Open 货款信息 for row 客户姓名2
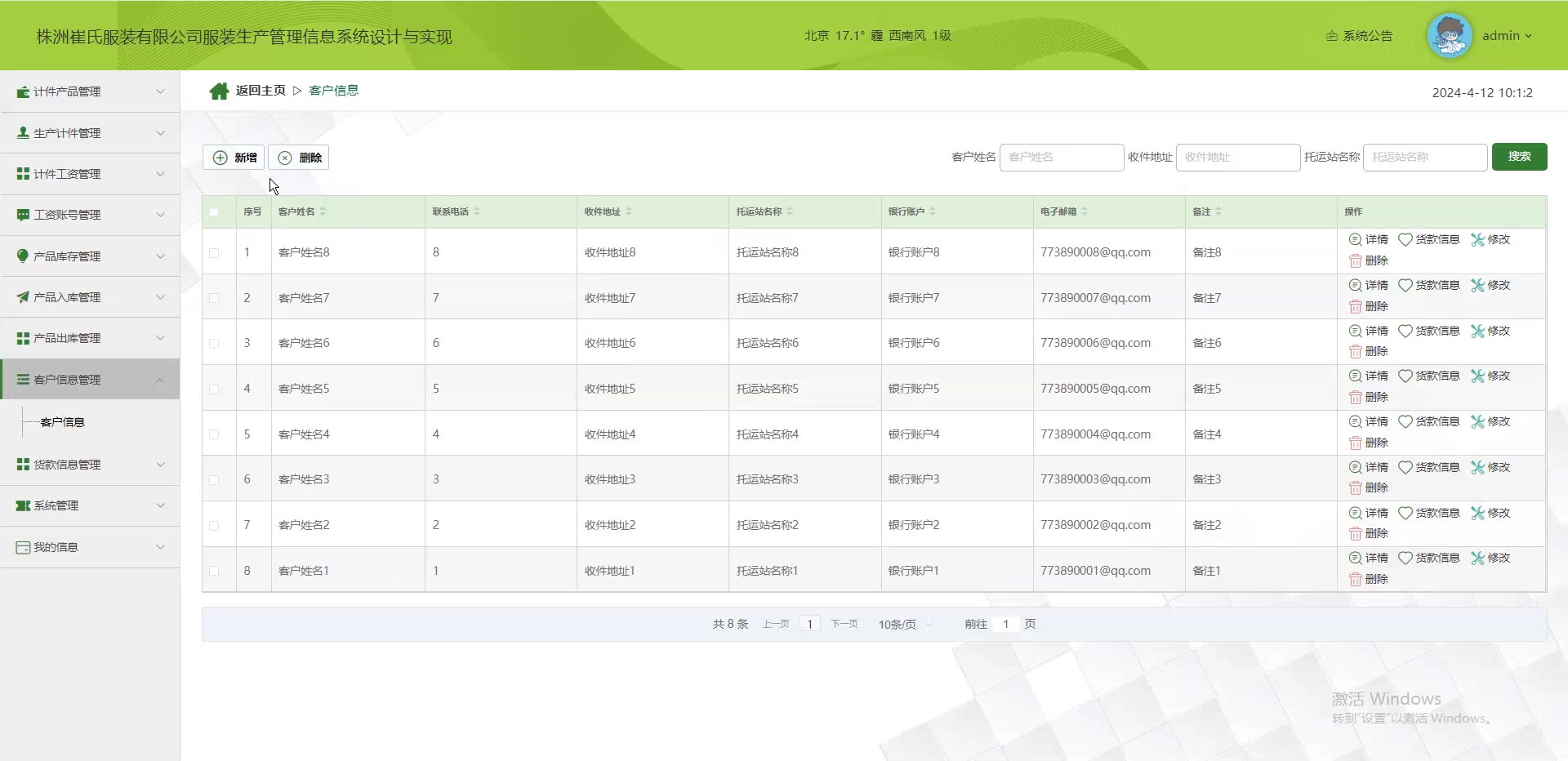 pyautogui.click(x=1428, y=513)
